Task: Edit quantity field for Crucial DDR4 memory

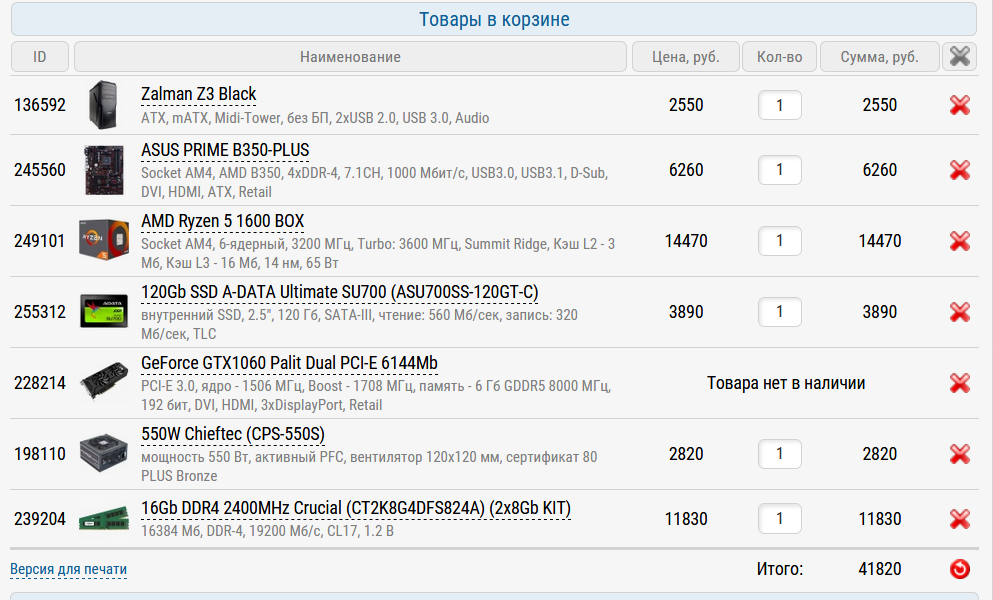Action: [x=780, y=519]
